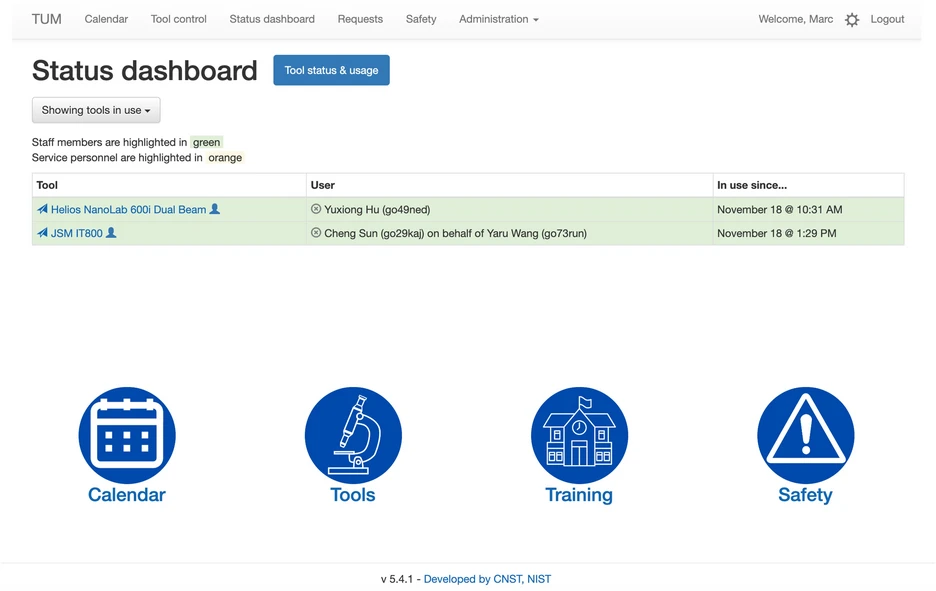936x591 pixels.
Task: Expand the Showing tools in use dropdown
Action: (96, 110)
